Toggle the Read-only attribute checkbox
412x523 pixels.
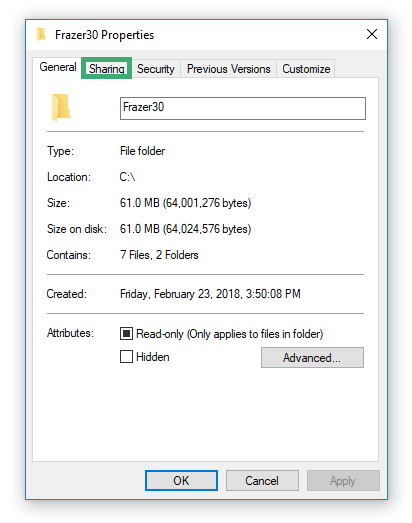pos(126,333)
